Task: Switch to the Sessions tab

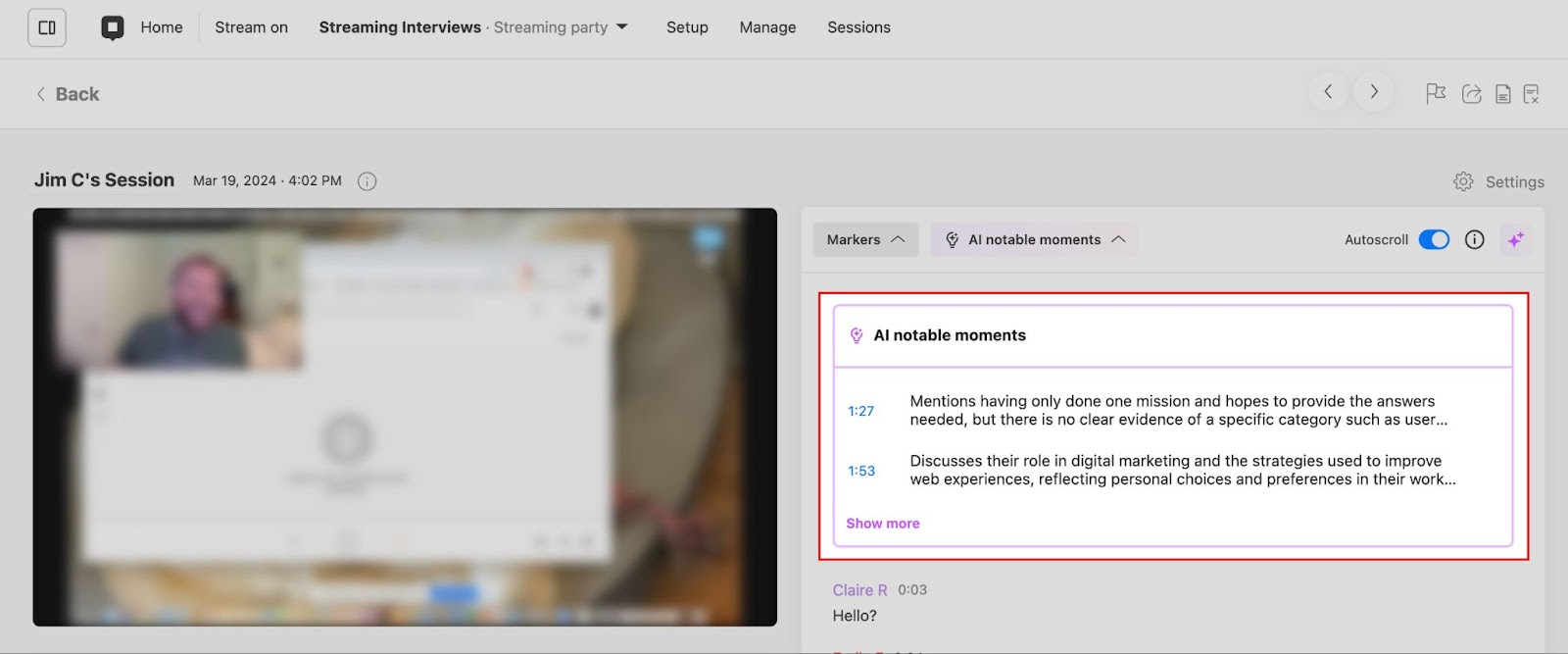Action: click(x=858, y=27)
